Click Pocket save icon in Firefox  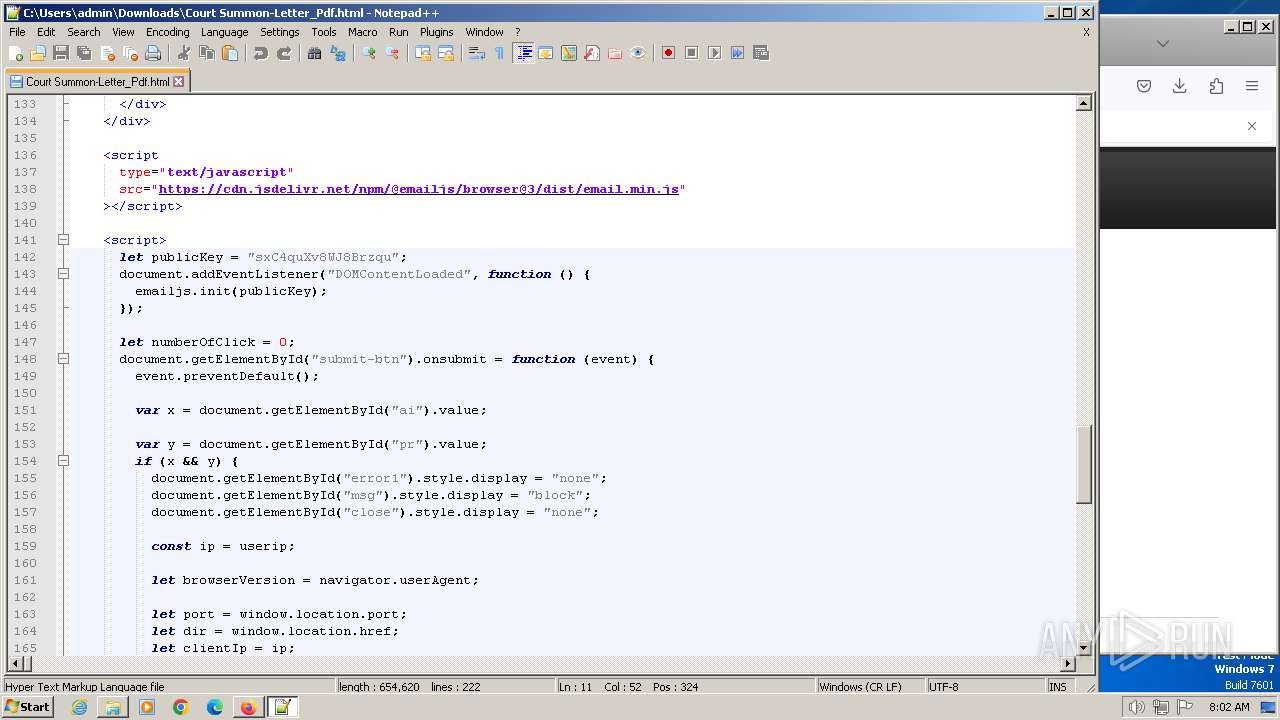[1144, 86]
